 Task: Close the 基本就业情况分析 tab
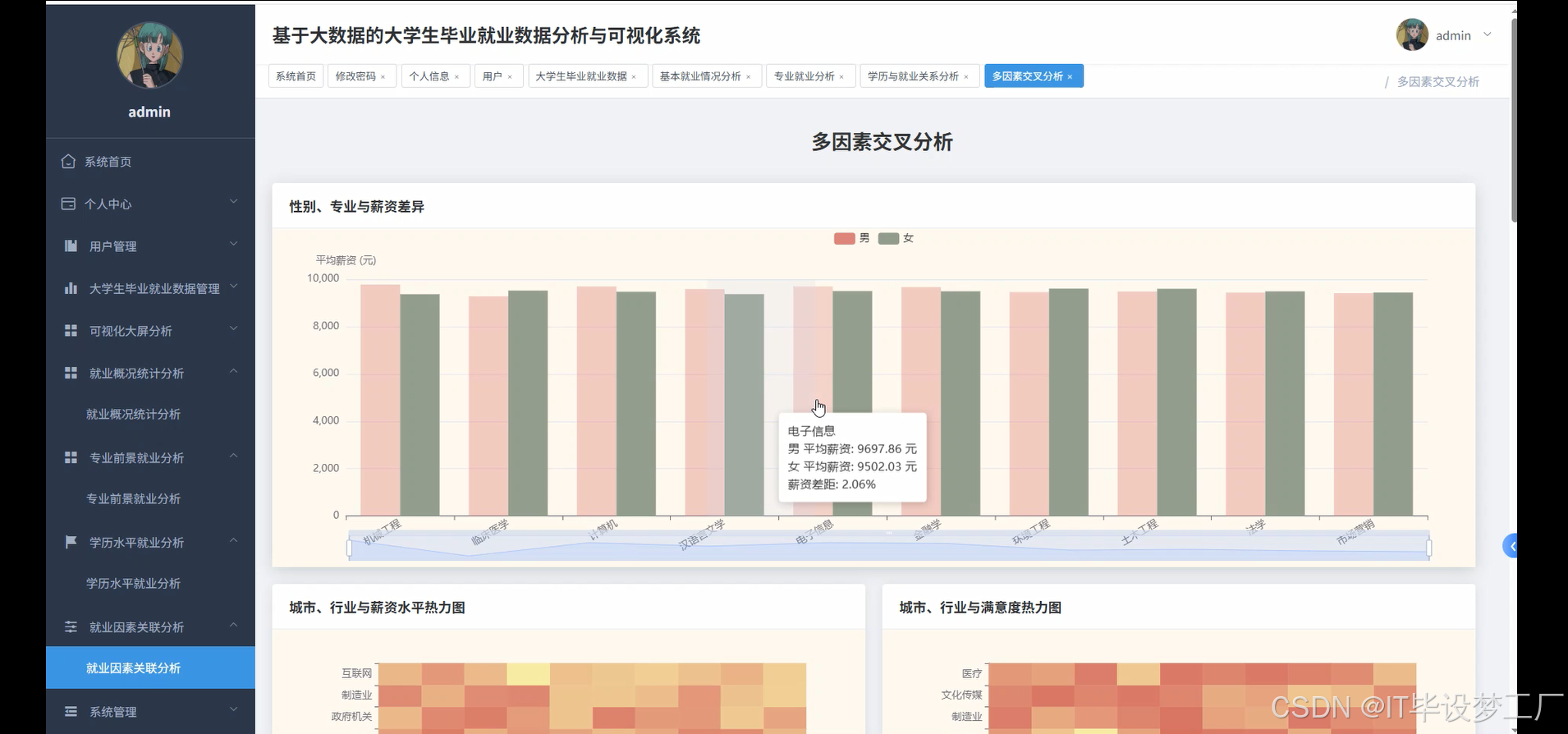click(748, 77)
